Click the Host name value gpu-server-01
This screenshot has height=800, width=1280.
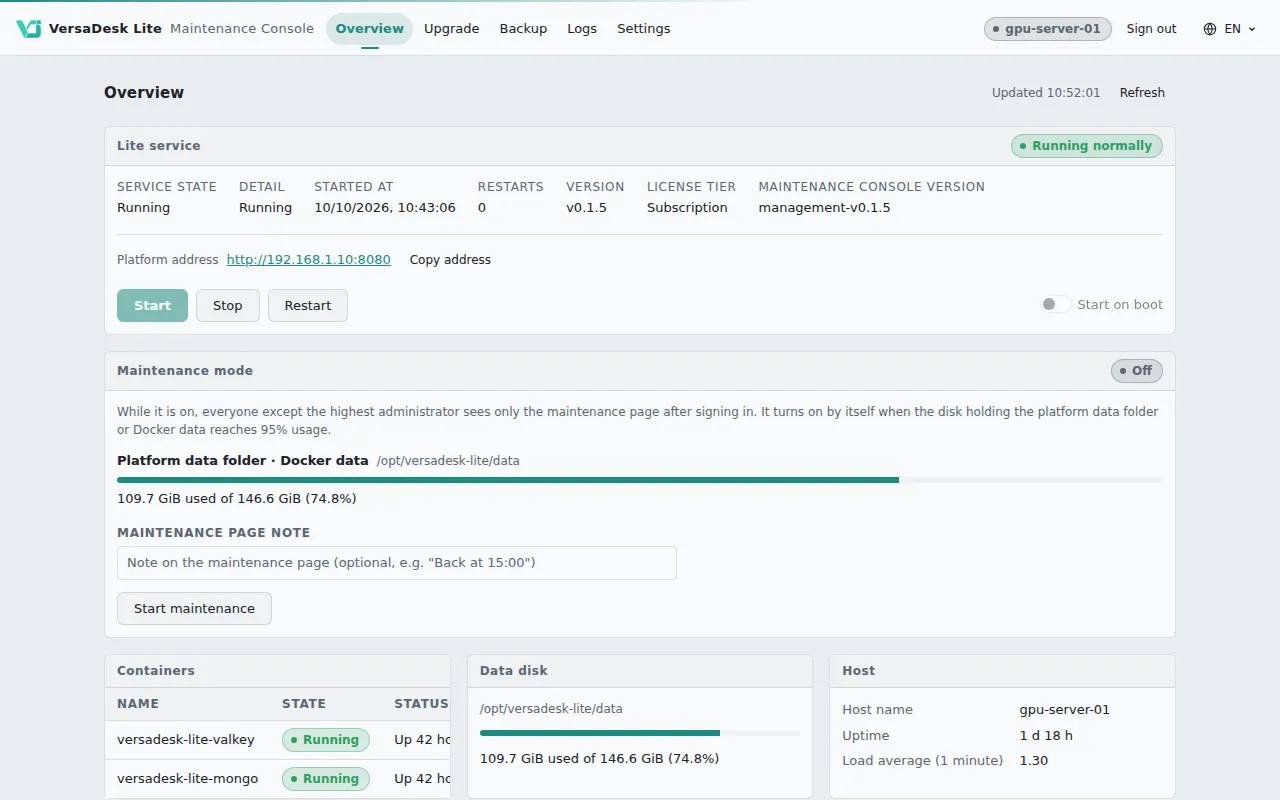tap(1065, 710)
